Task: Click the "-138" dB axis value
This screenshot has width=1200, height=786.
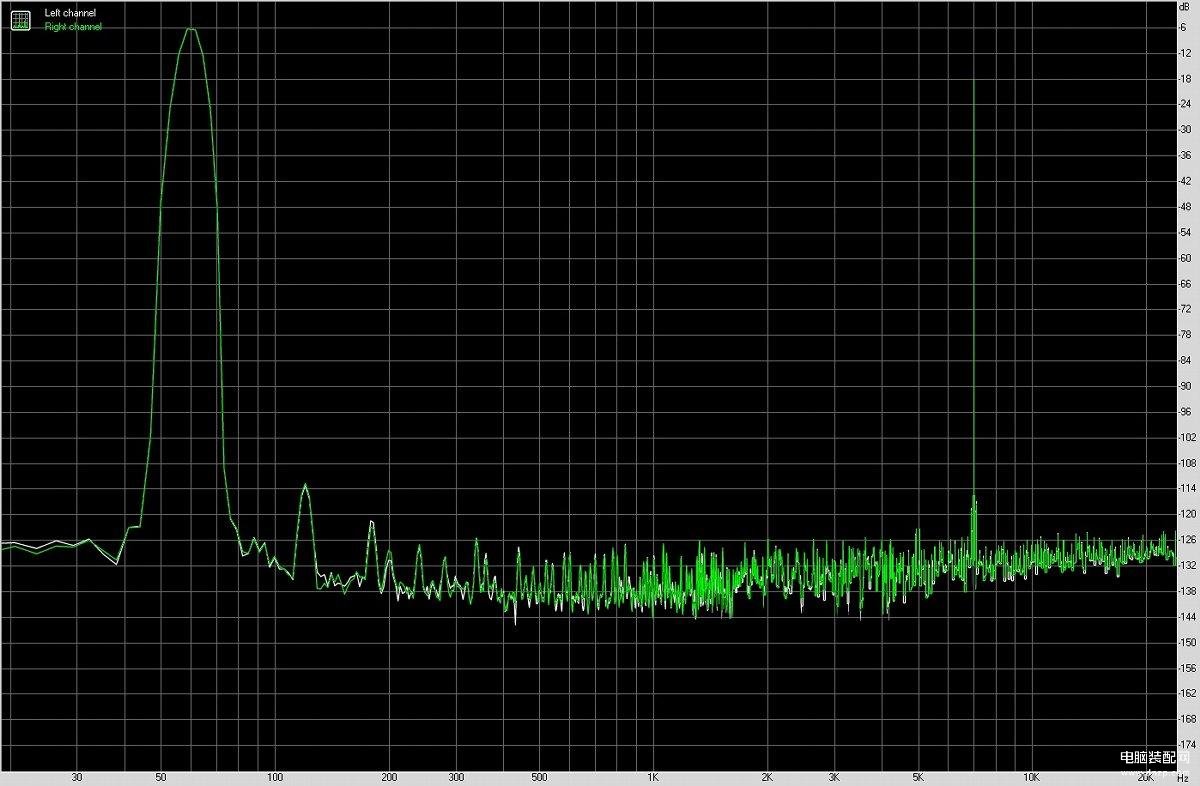Action: tap(1187, 591)
